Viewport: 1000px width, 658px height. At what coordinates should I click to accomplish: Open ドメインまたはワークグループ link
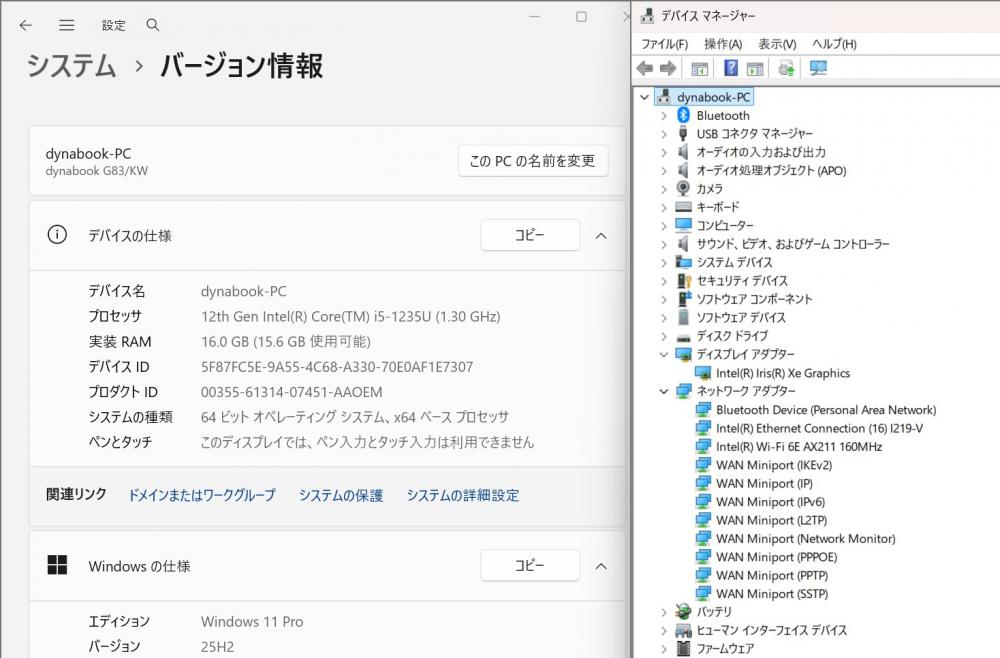click(x=202, y=495)
